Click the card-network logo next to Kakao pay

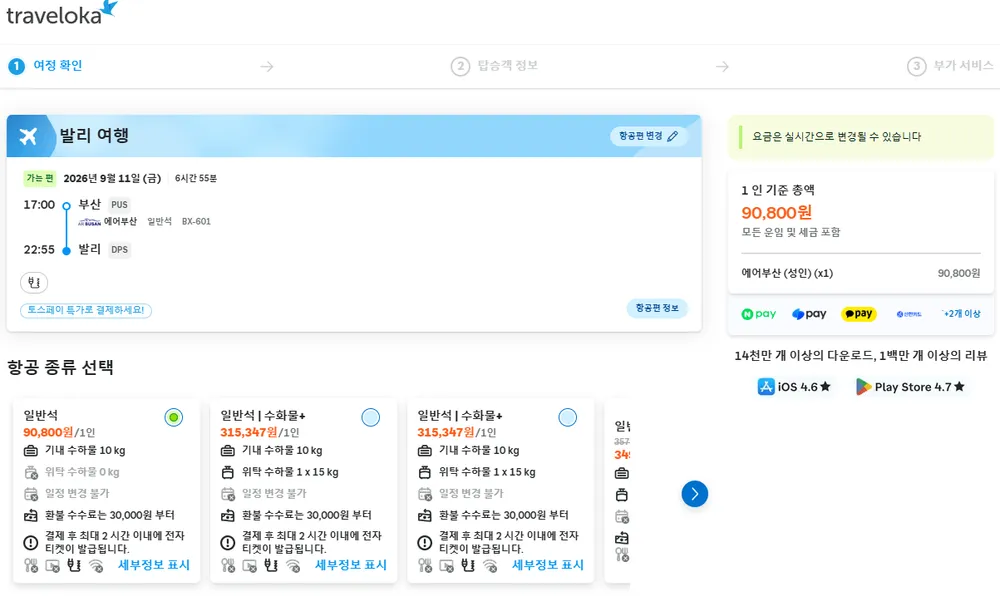click(909, 314)
